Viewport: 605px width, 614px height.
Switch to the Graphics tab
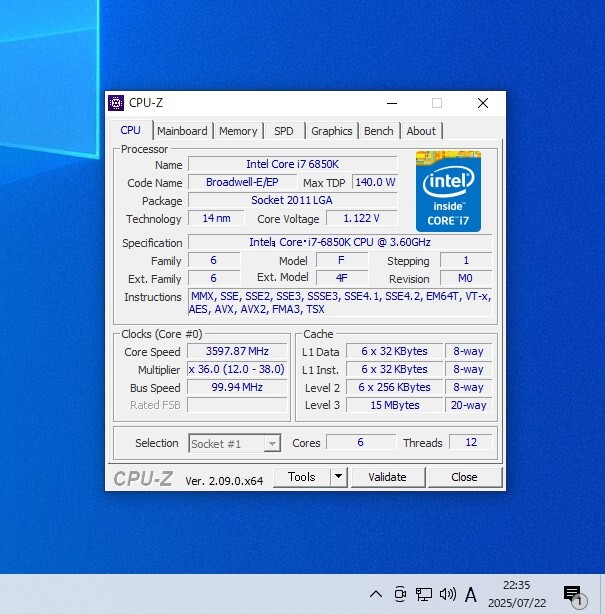click(332, 131)
